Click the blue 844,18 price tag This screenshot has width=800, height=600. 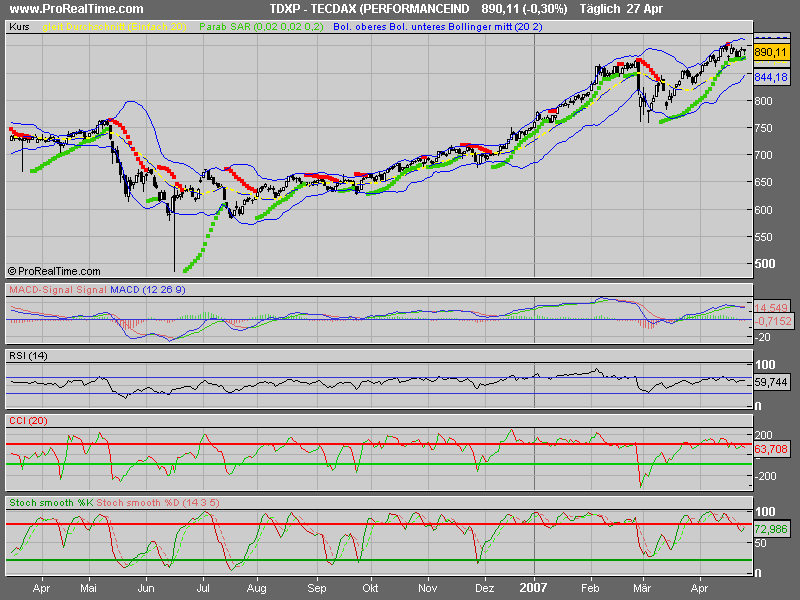click(771, 77)
